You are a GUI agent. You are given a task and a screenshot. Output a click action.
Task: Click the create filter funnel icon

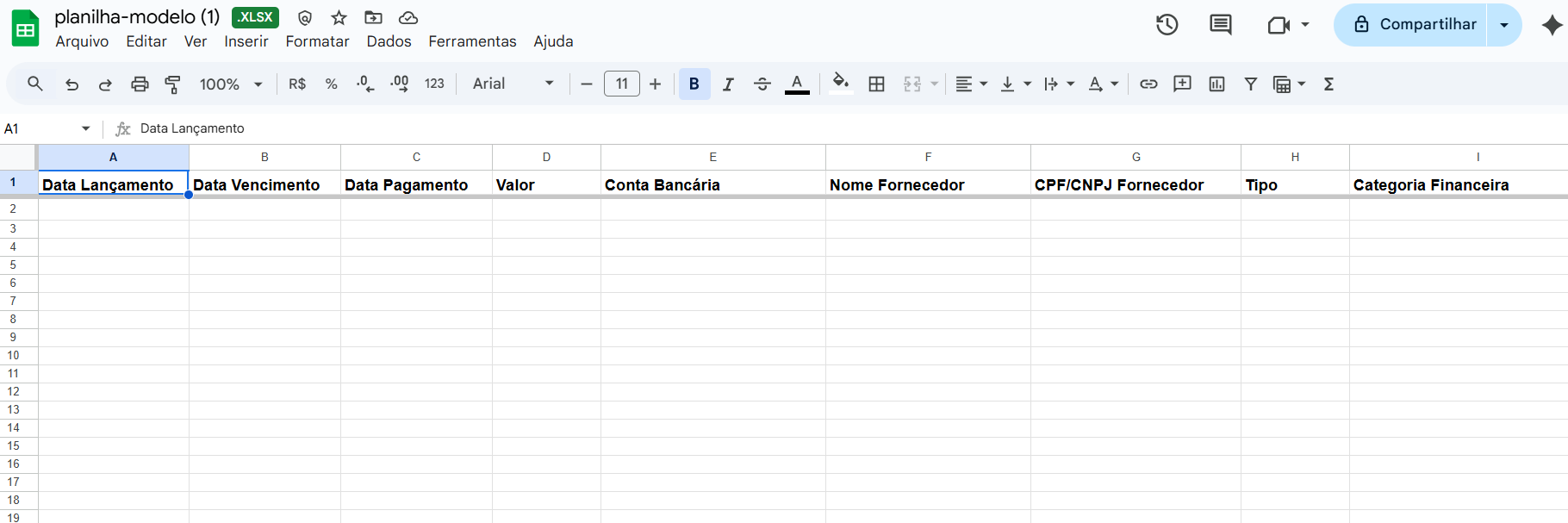tap(1250, 84)
